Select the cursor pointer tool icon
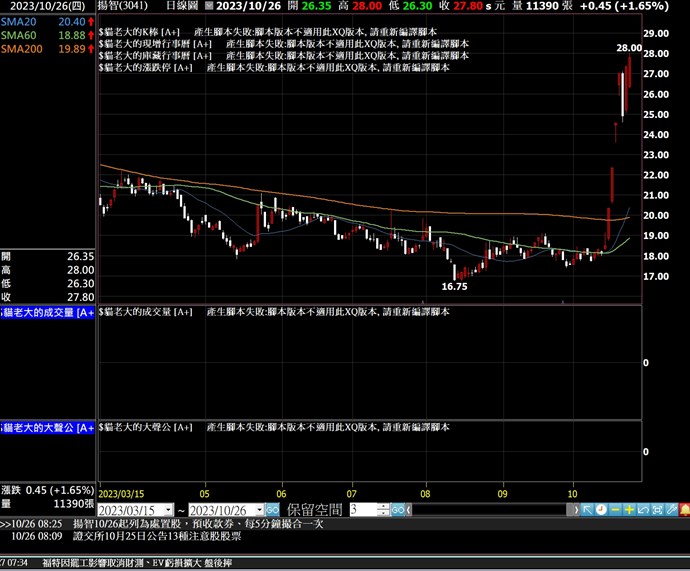 [587, 509]
